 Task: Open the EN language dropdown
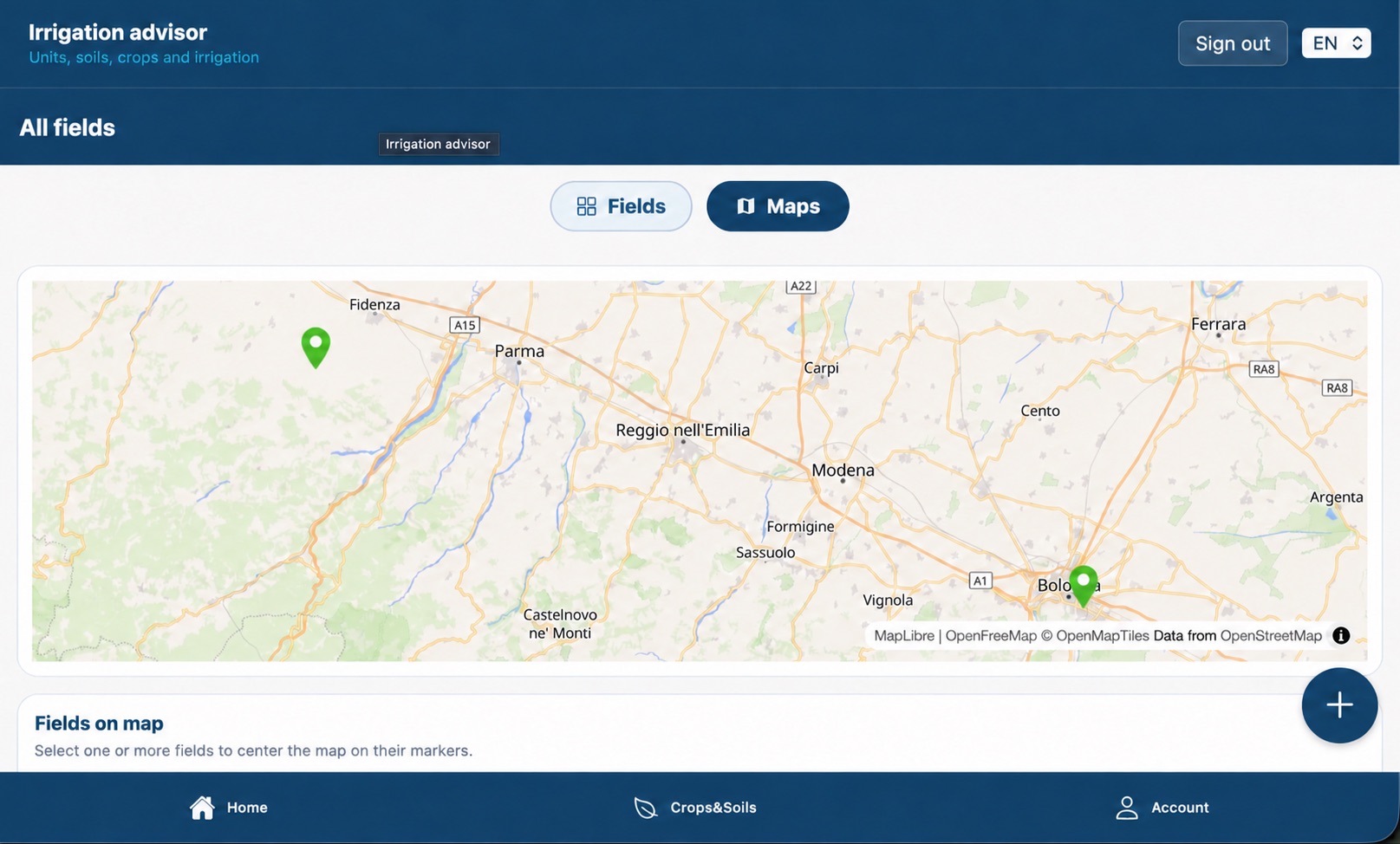(x=1336, y=43)
